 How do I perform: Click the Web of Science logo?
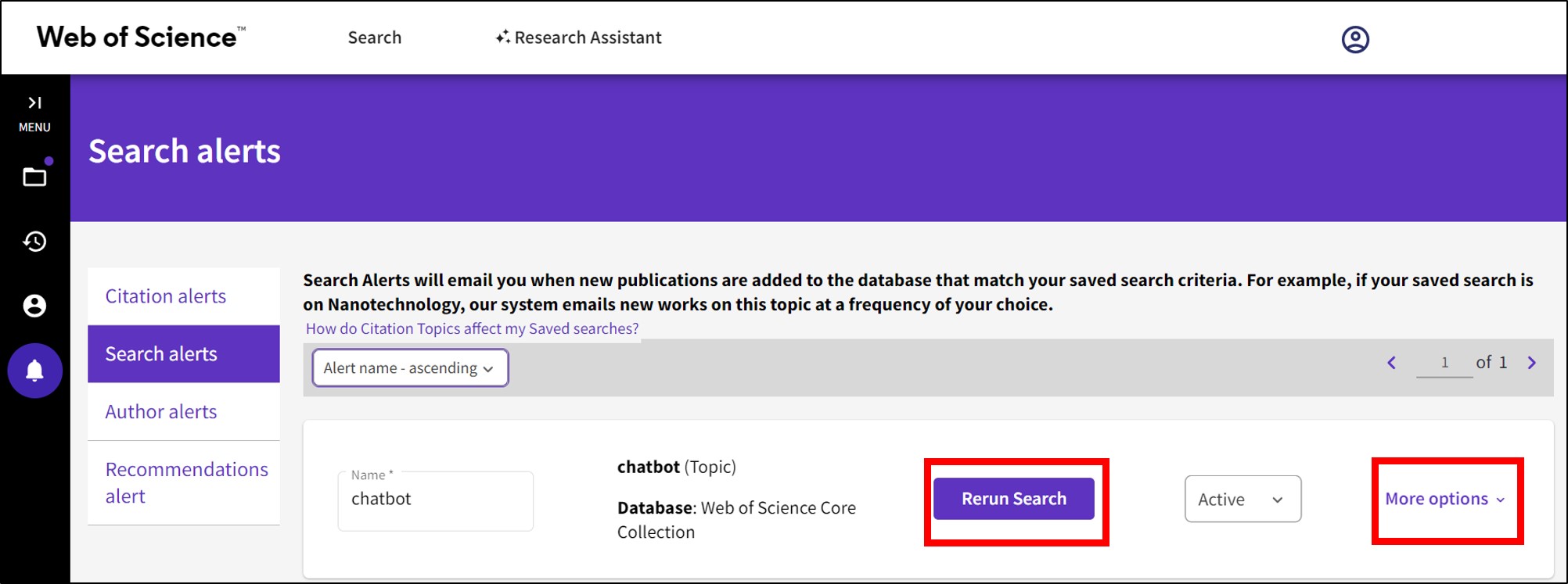click(141, 37)
